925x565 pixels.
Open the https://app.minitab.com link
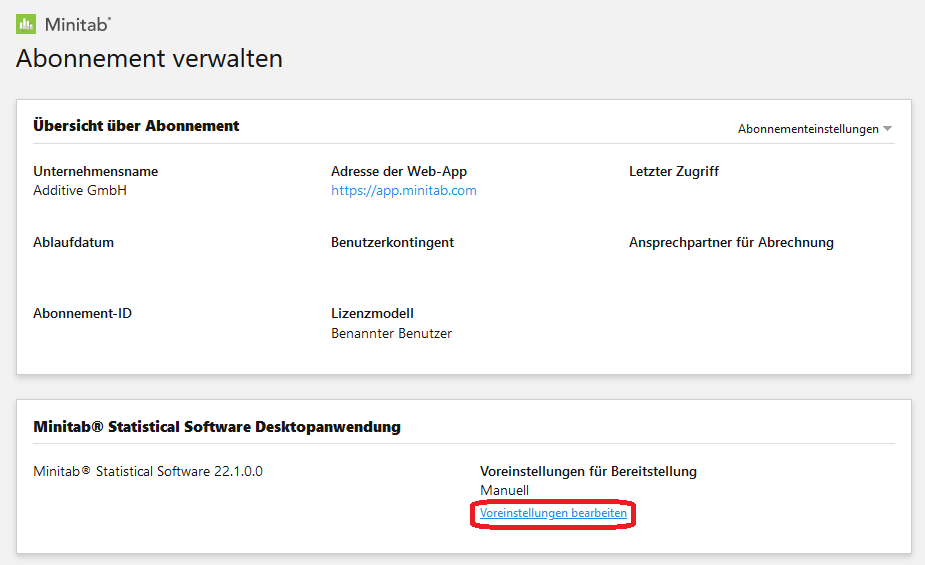[404, 190]
